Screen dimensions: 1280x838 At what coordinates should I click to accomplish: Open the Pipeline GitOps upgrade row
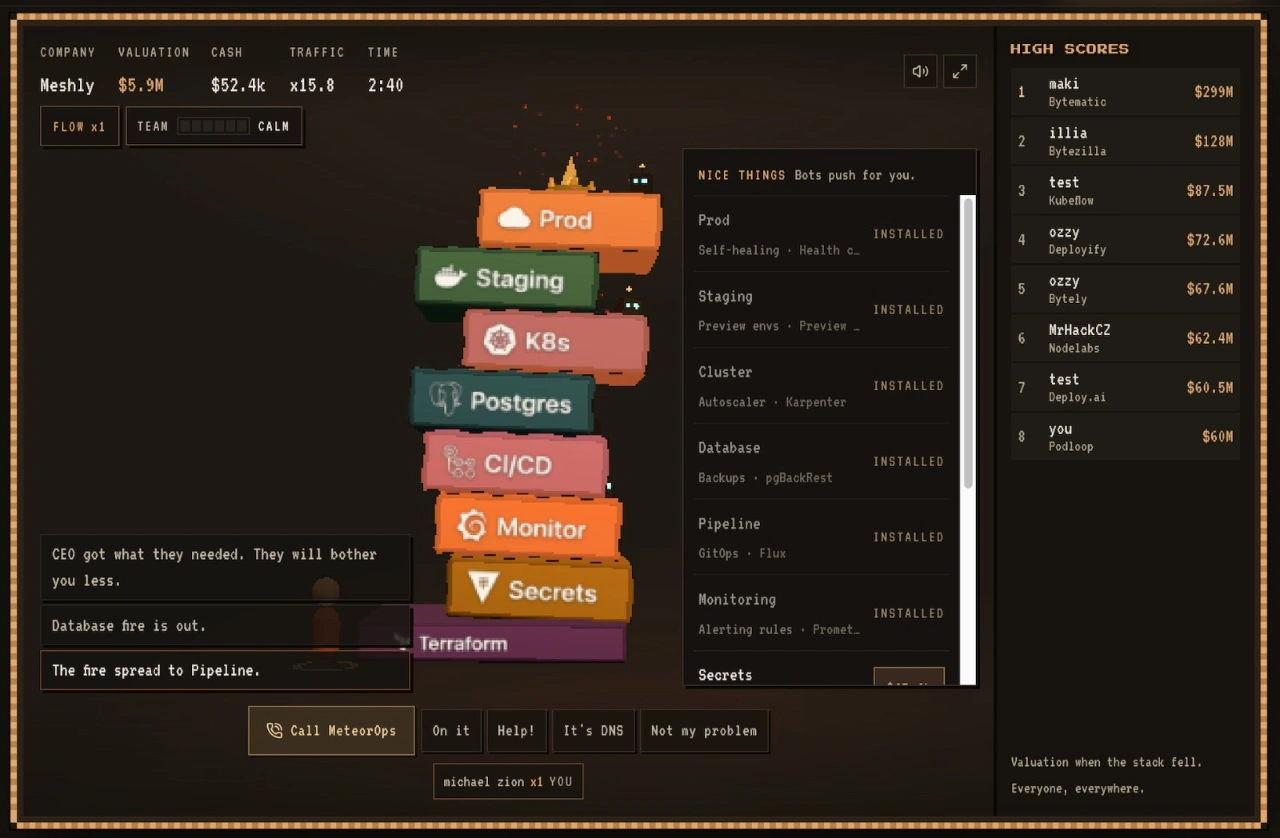821,538
